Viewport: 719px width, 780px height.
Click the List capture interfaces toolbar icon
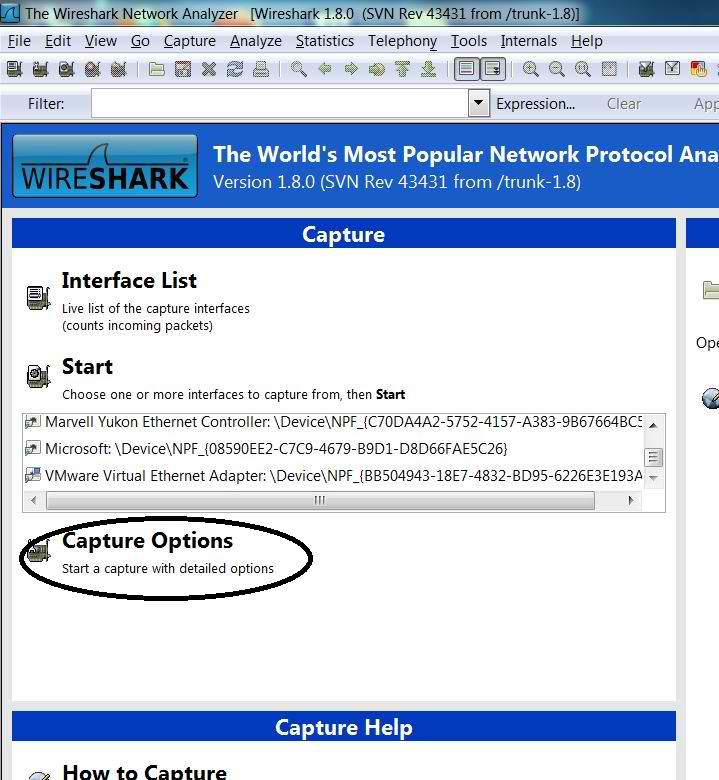click(15, 69)
